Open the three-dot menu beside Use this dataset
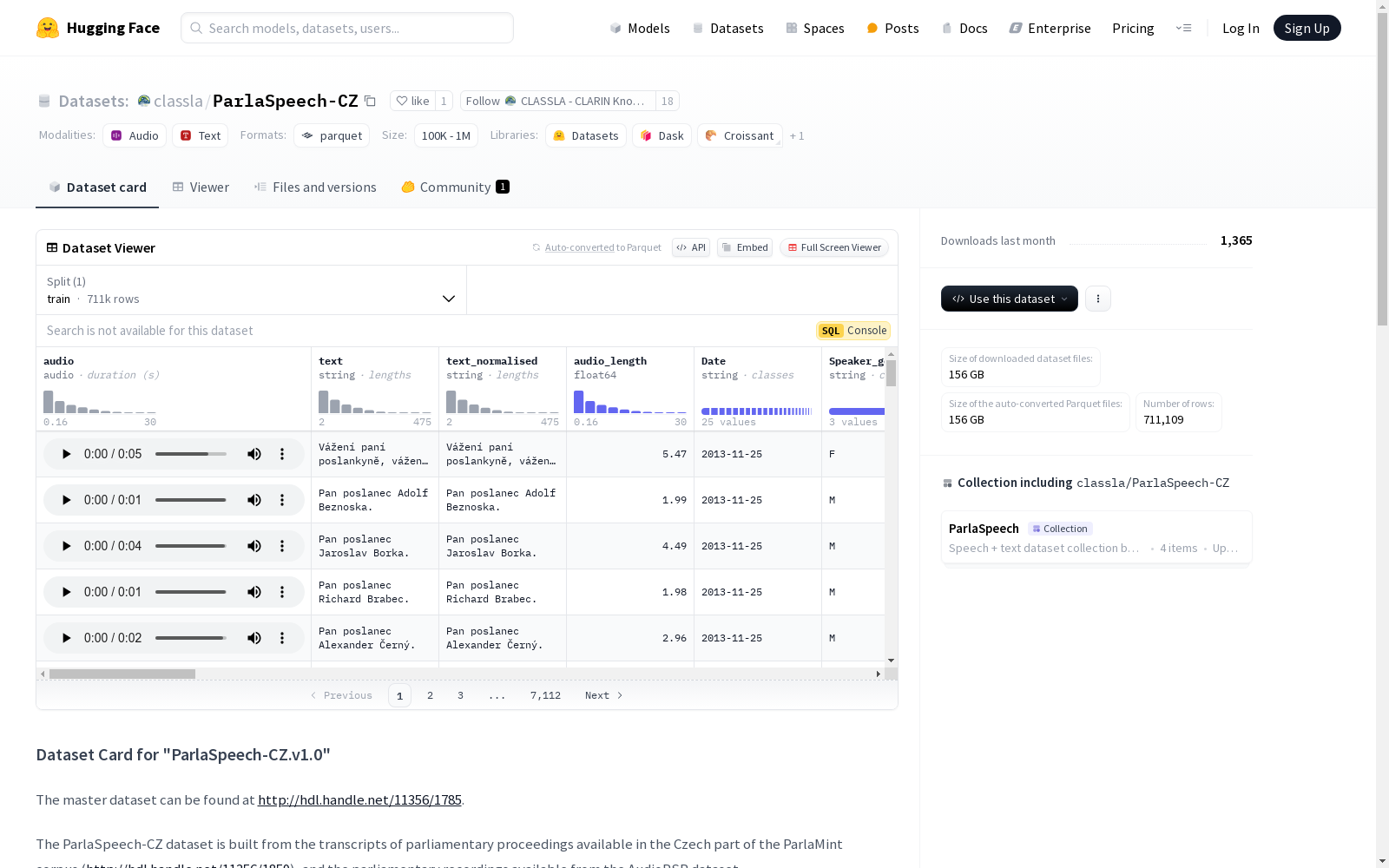 (x=1098, y=299)
